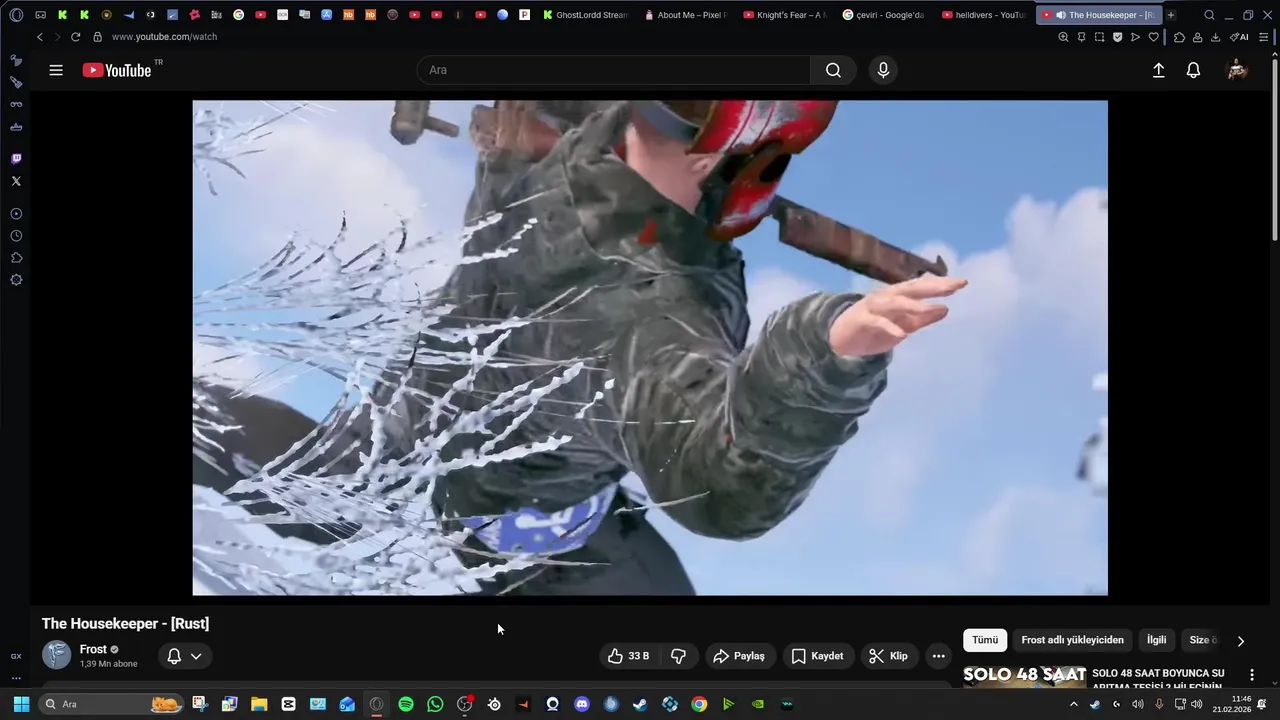The height and width of the screenshot is (720, 1280).
Task: Toggle the channel notification bell for Frost
Action: (x=174, y=656)
